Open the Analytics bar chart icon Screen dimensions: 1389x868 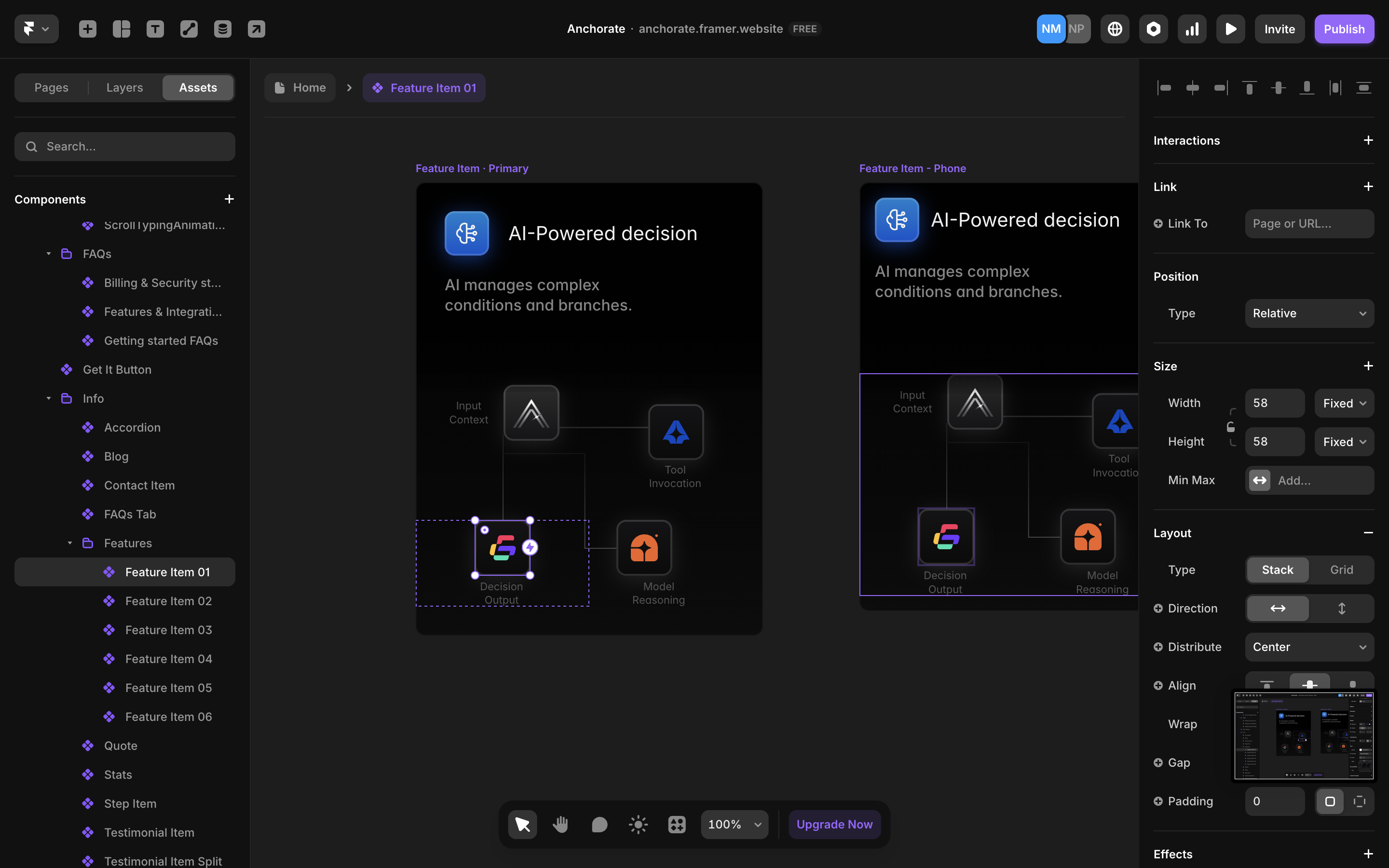coord(1192,29)
